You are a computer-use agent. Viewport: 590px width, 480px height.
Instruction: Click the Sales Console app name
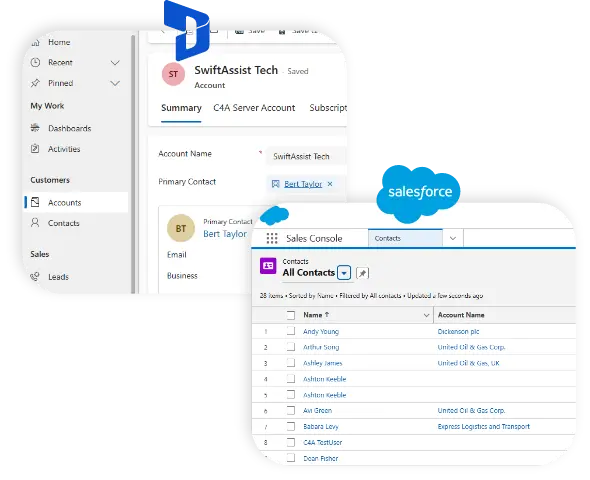tap(314, 238)
